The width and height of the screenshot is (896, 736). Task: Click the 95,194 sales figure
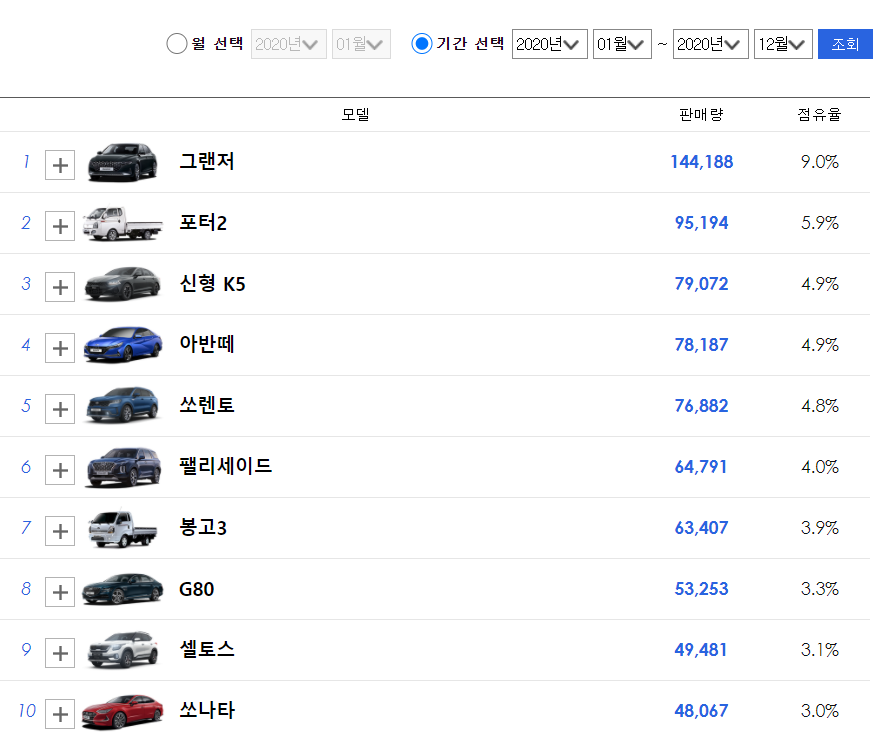click(x=702, y=223)
